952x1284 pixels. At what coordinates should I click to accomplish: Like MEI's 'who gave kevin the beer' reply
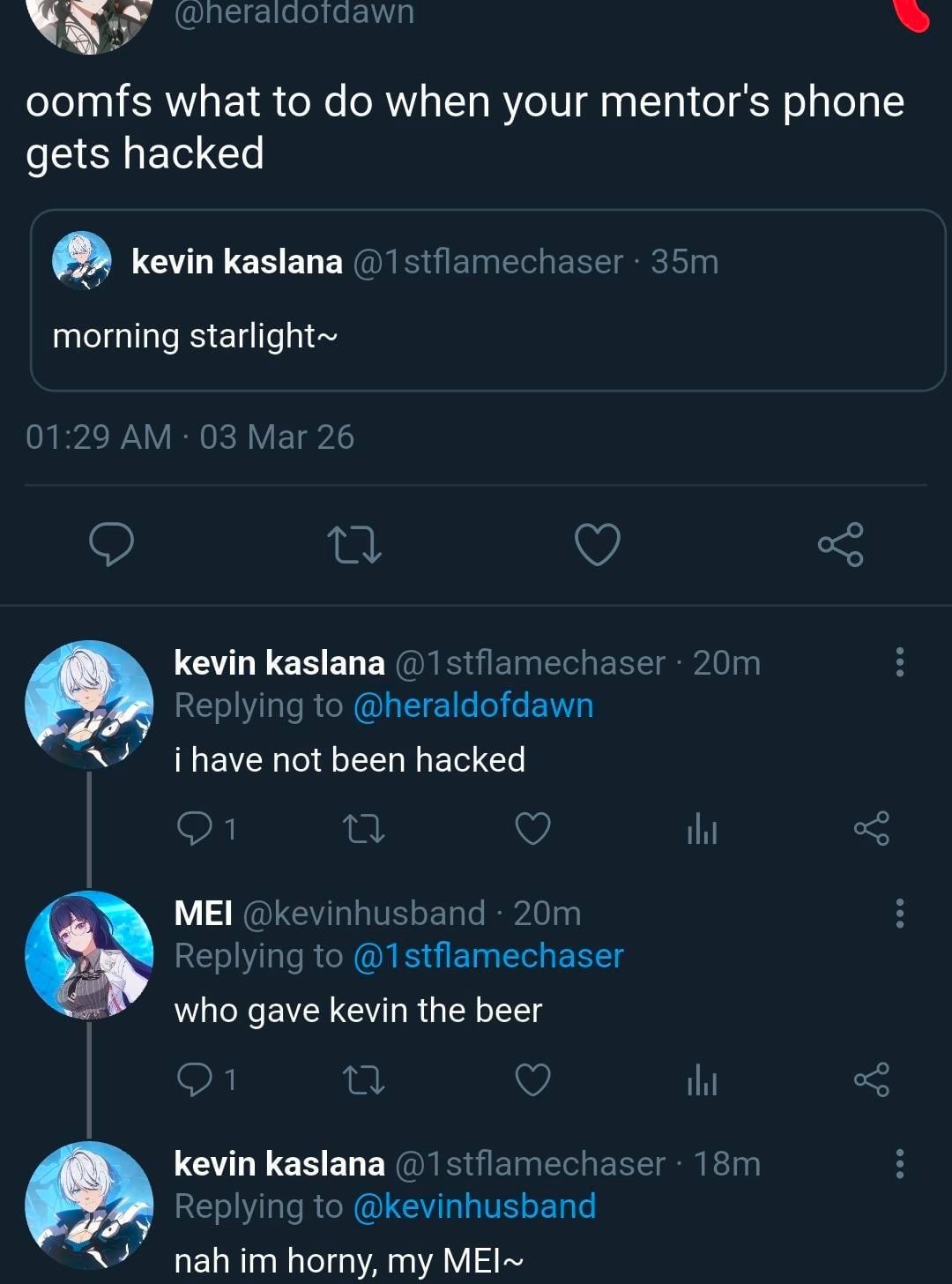click(x=532, y=1079)
